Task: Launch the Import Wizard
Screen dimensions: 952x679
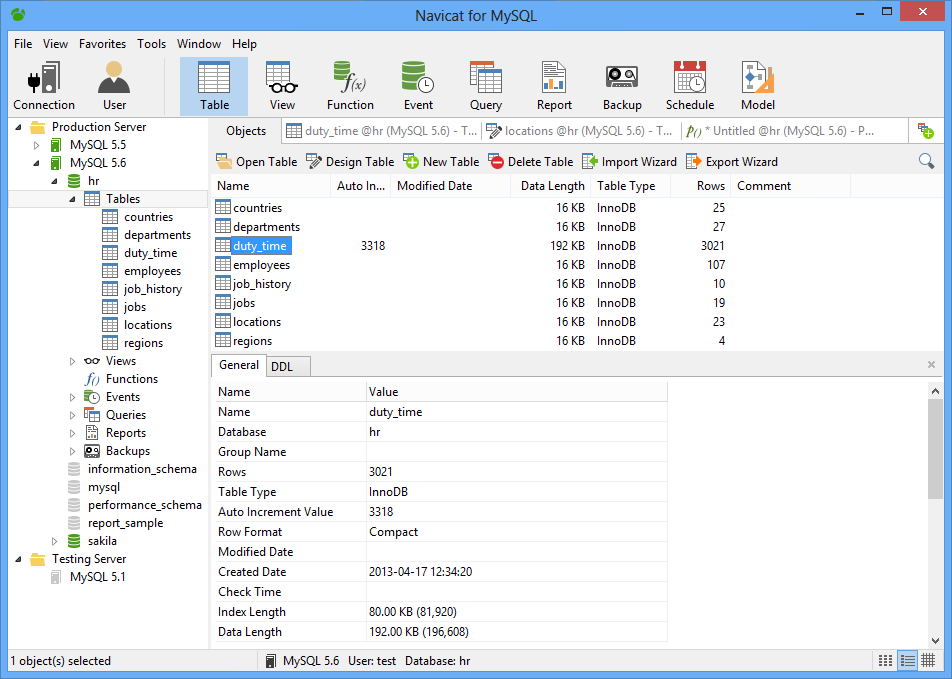Action: (630, 162)
